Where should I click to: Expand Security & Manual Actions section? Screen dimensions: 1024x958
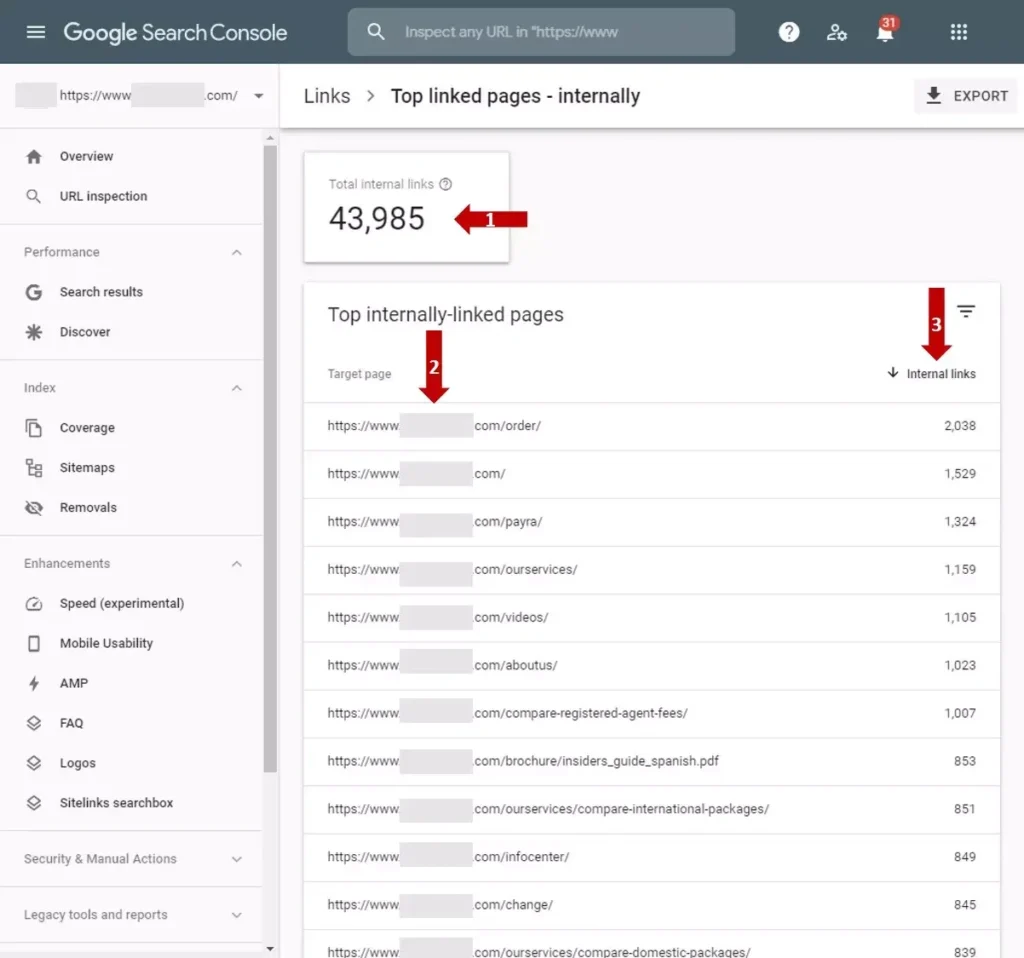pyautogui.click(x=236, y=859)
